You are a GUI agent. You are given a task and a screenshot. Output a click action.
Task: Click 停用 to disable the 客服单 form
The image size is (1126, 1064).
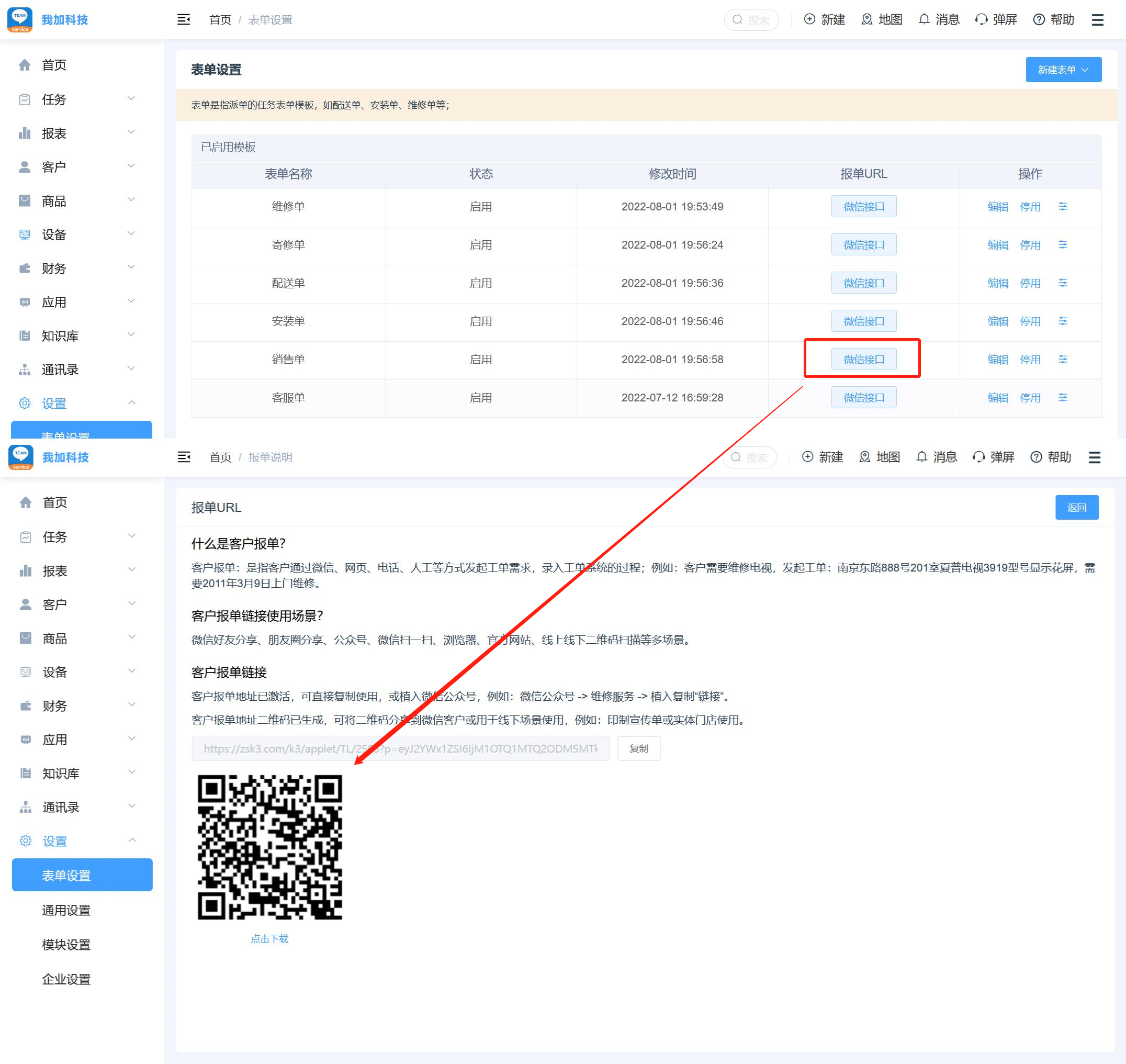pyautogui.click(x=1030, y=398)
